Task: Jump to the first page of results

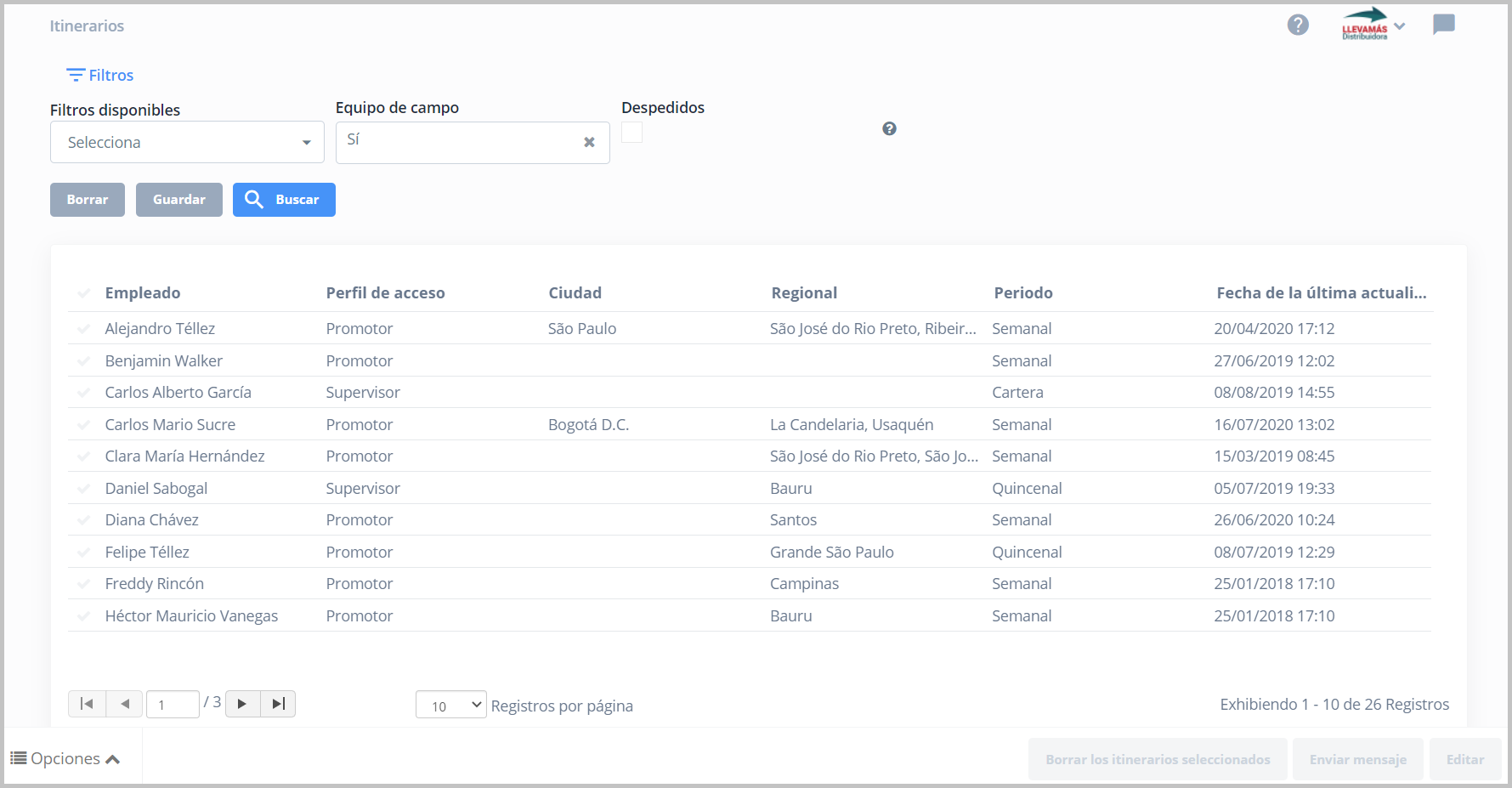Action: point(87,704)
